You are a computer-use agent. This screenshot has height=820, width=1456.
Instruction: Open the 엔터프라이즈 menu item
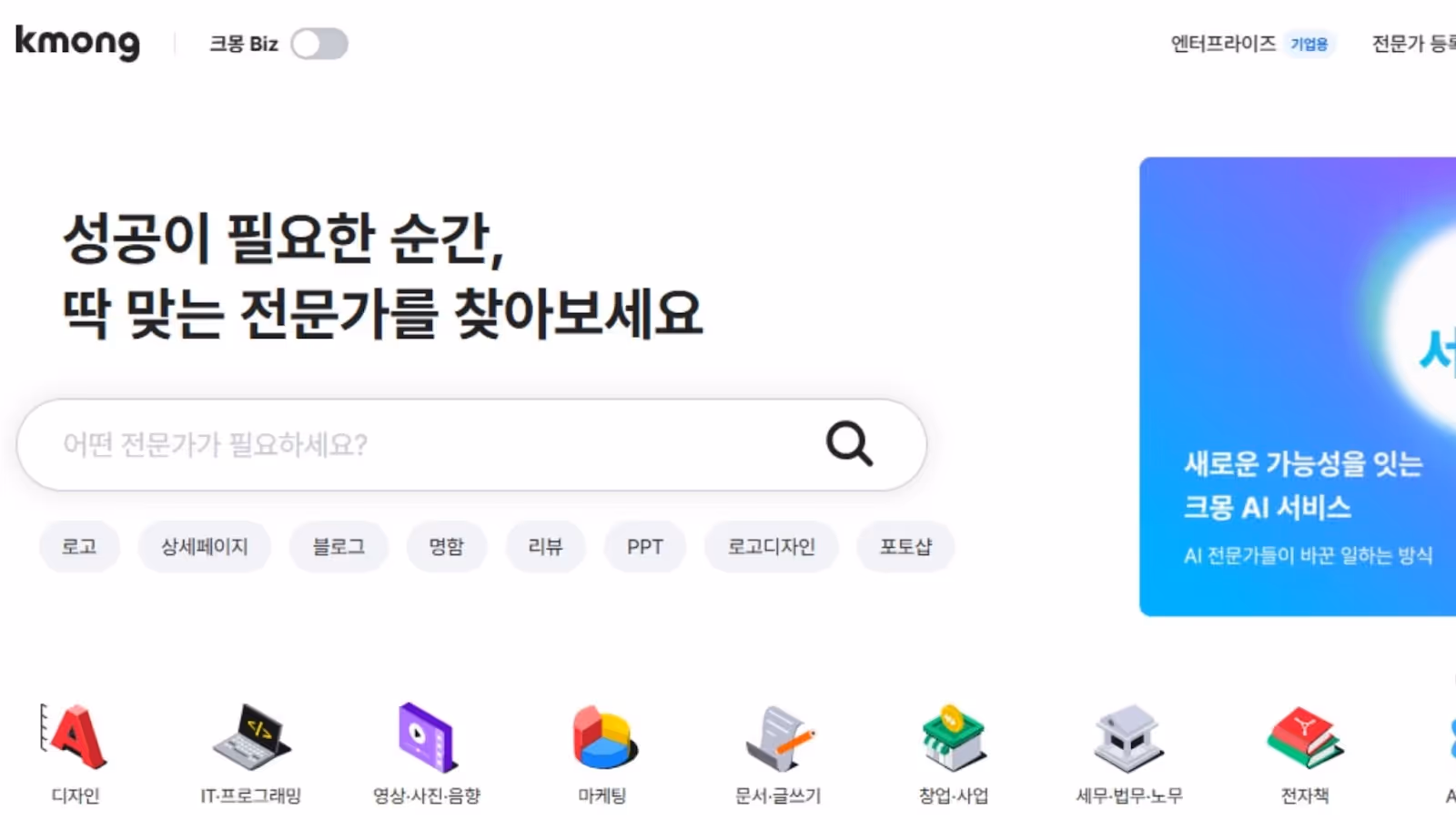[1223, 44]
